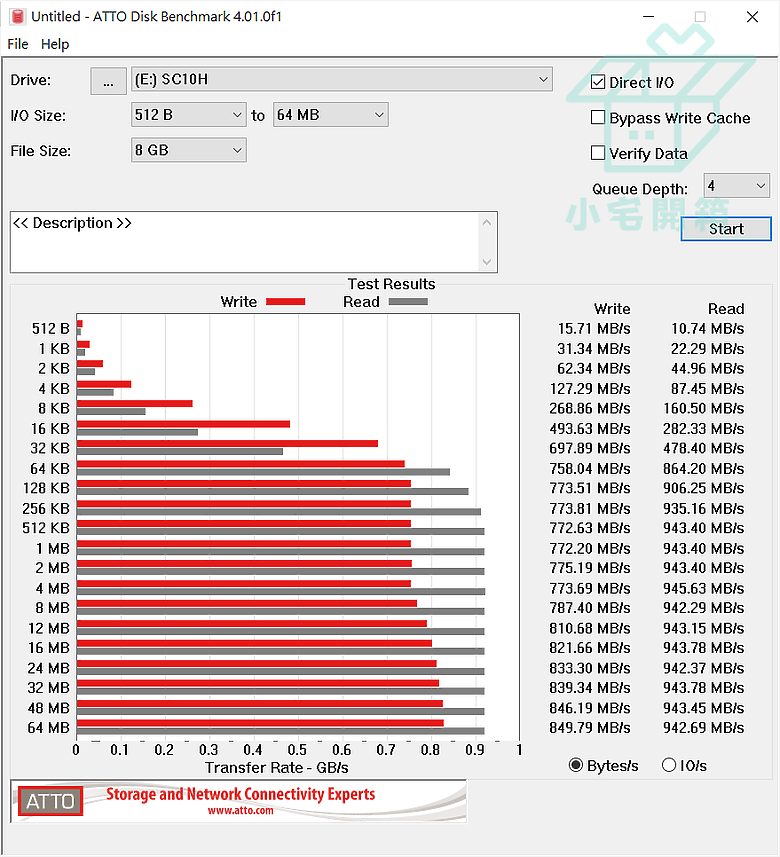Enable Bypass Write Cache
The image size is (780, 857).
pyautogui.click(x=598, y=118)
